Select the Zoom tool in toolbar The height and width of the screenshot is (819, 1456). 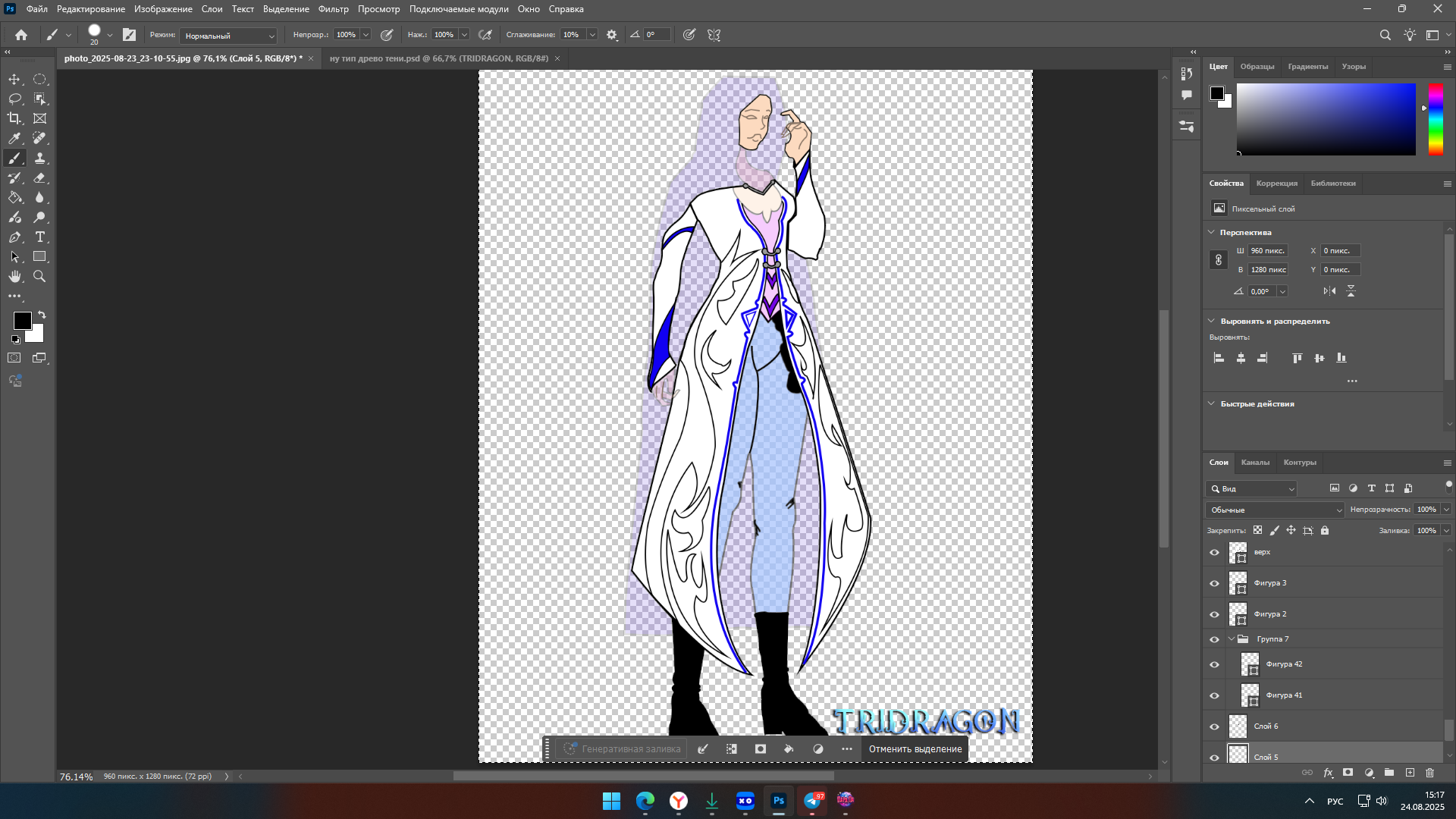[x=39, y=277]
